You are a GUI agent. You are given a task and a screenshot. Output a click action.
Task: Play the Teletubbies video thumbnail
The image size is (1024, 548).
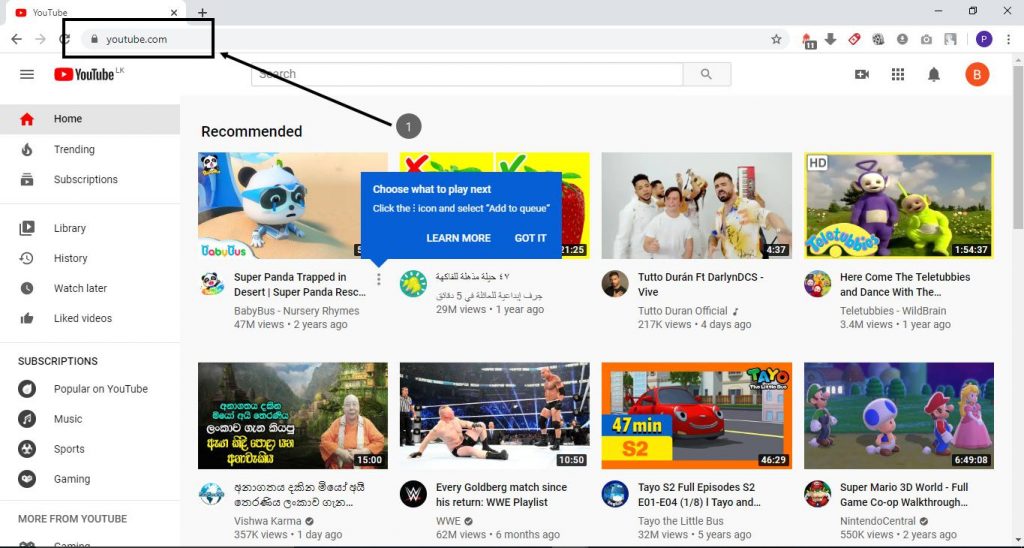899,206
